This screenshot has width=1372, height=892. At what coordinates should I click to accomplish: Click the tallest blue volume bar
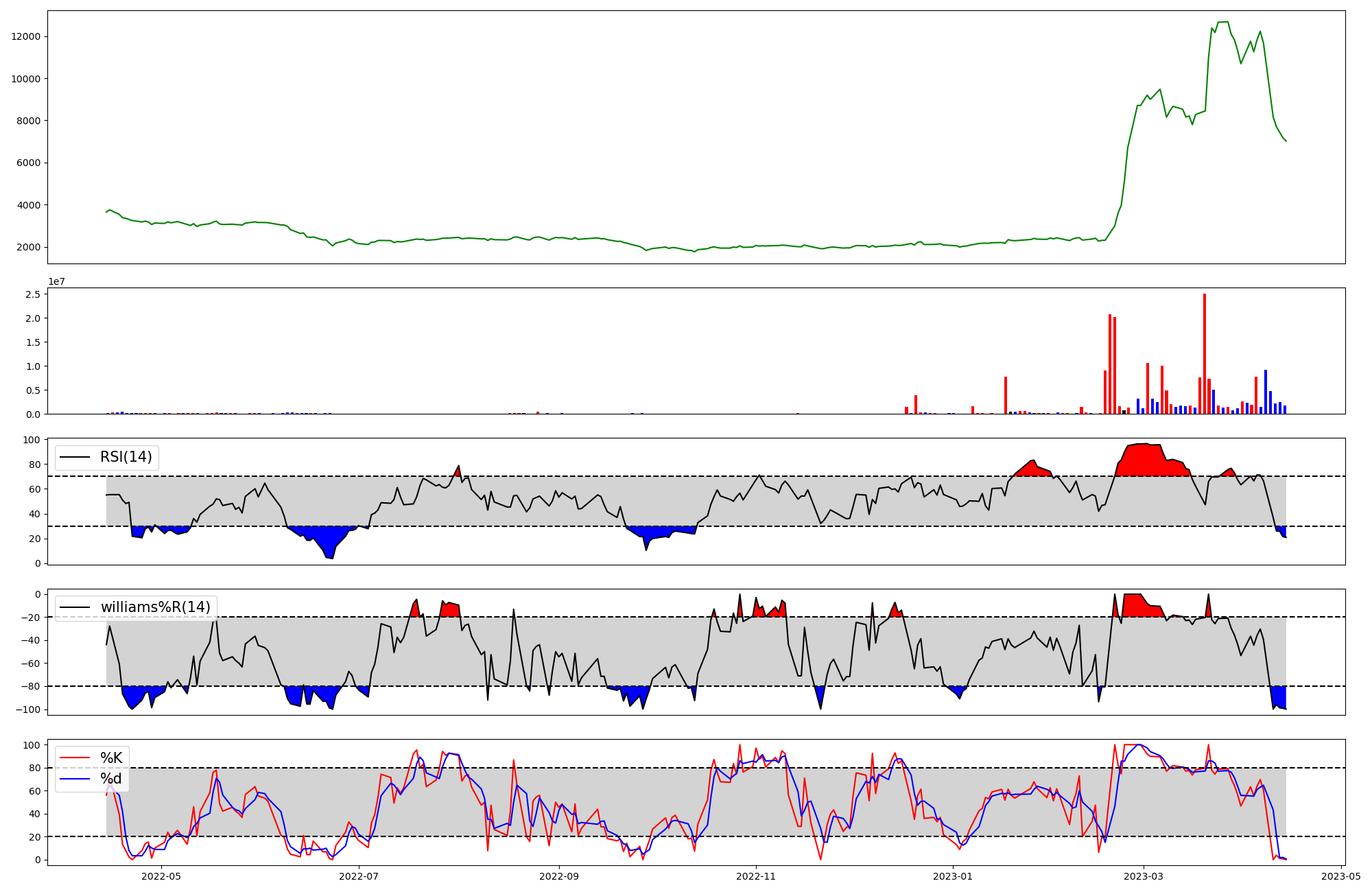[1266, 392]
